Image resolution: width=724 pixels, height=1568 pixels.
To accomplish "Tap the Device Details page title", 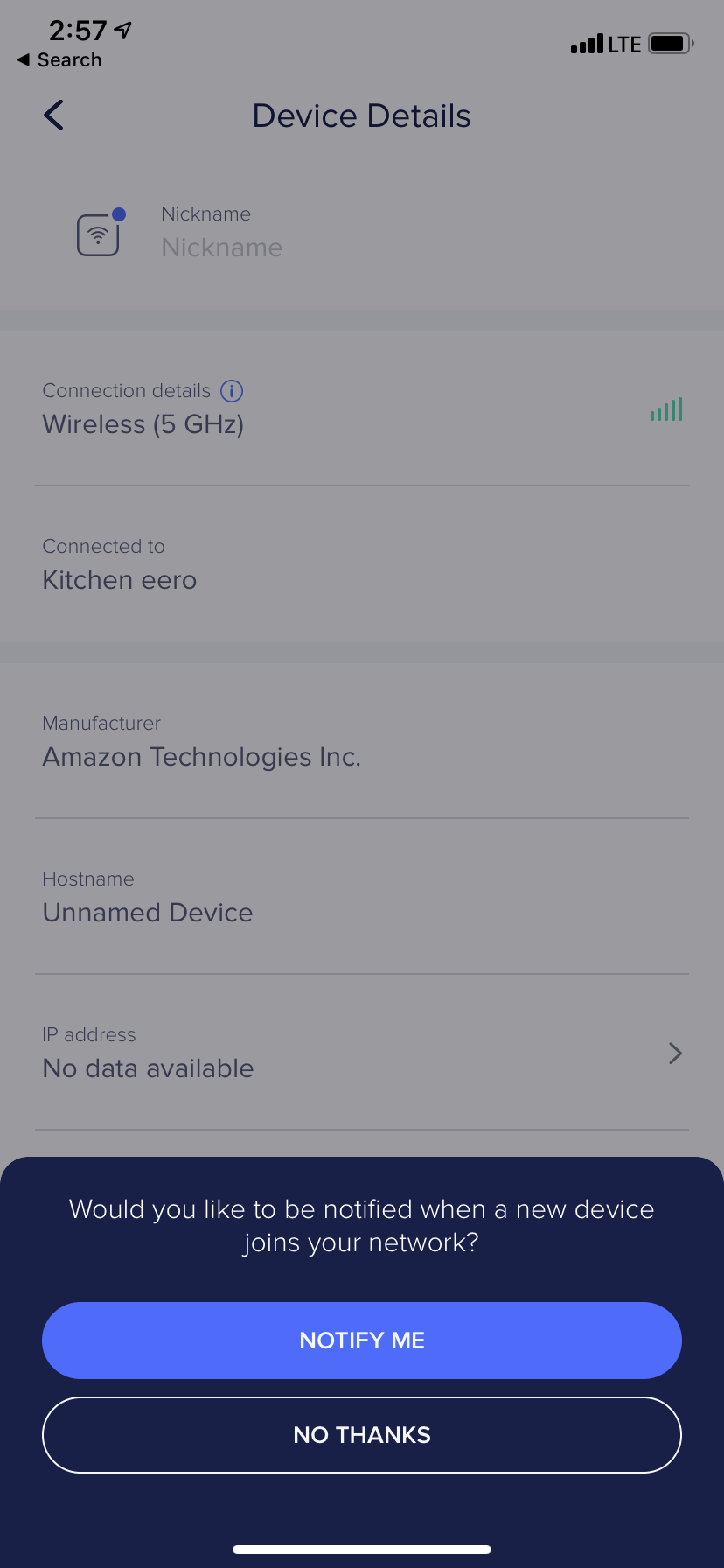I will (x=362, y=116).
